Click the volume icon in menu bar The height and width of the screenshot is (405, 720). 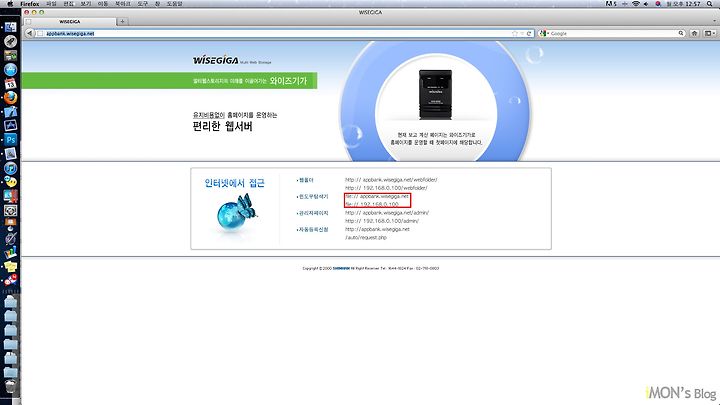tap(647, 4)
